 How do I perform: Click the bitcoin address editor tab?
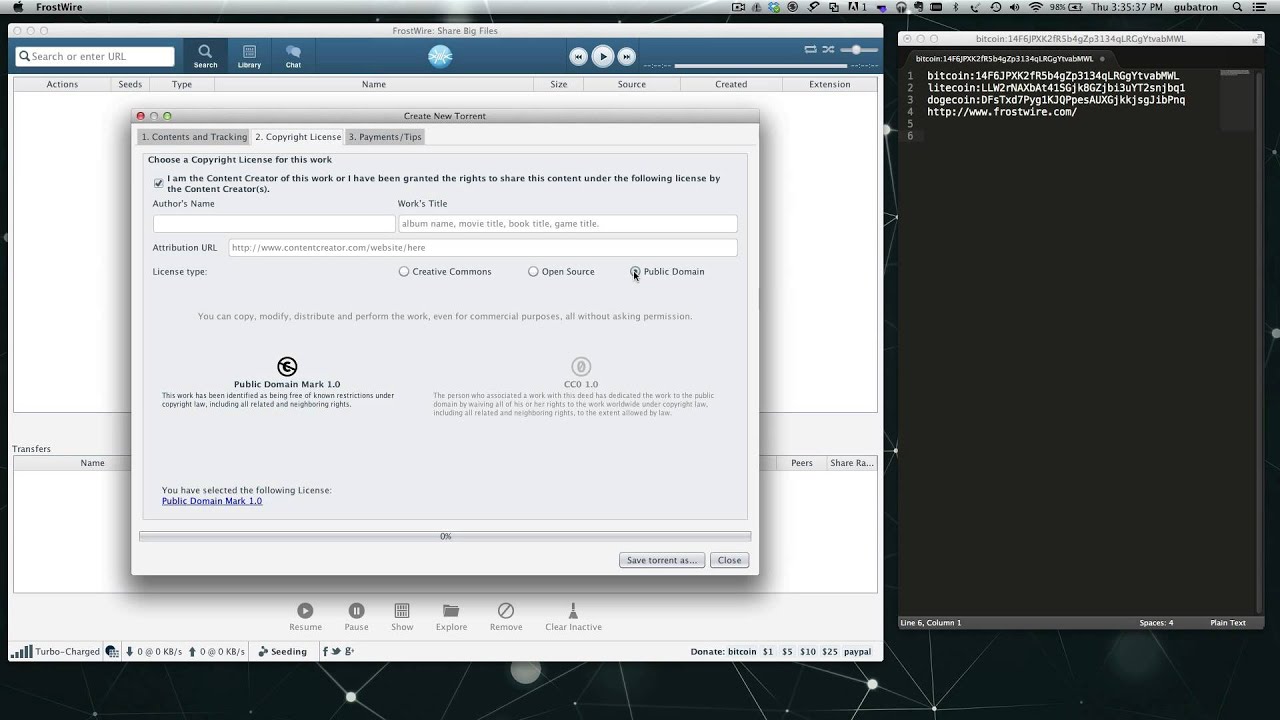coord(1004,58)
